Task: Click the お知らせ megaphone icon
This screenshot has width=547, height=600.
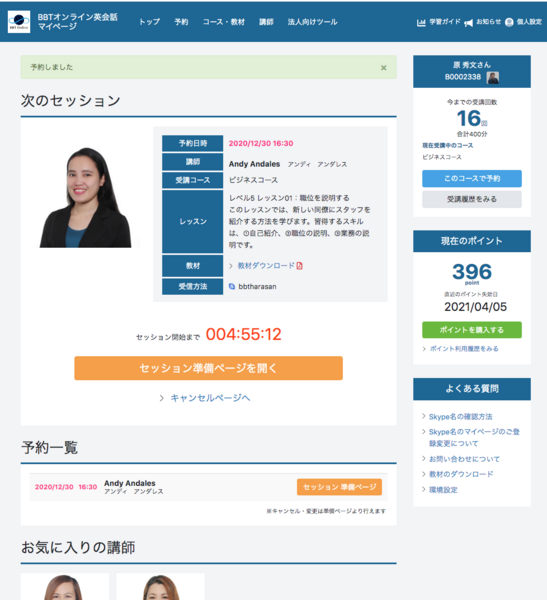Action: pyautogui.click(x=468, y=23)
